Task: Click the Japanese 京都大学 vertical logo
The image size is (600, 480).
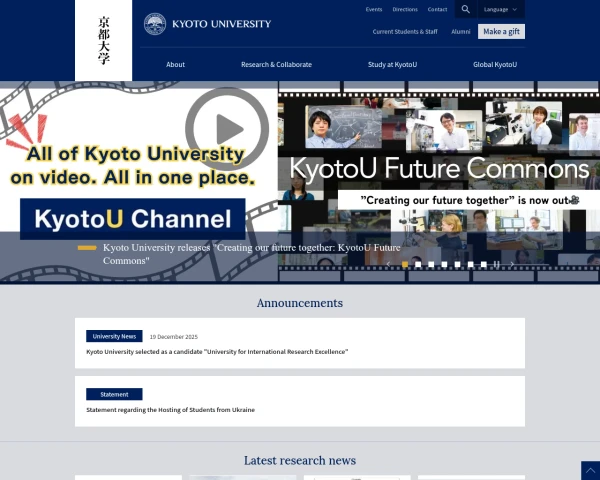Action: (104, 40)
